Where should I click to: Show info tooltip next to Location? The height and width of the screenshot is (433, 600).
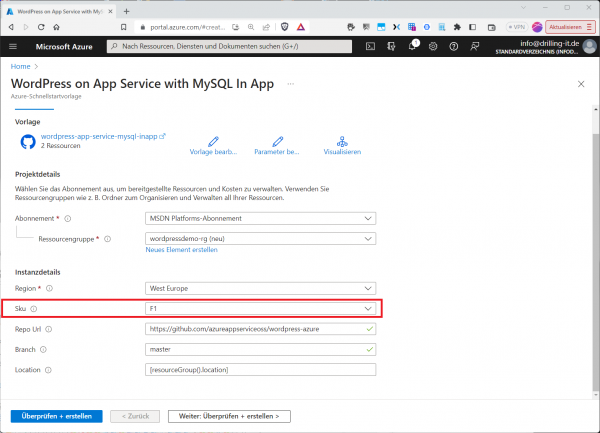[x=48, y=370]
